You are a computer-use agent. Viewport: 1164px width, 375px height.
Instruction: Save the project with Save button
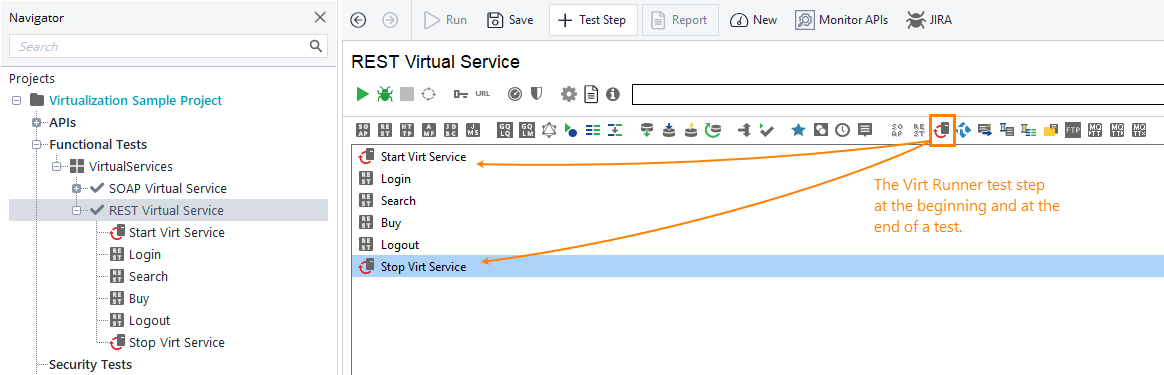point(510,20)
